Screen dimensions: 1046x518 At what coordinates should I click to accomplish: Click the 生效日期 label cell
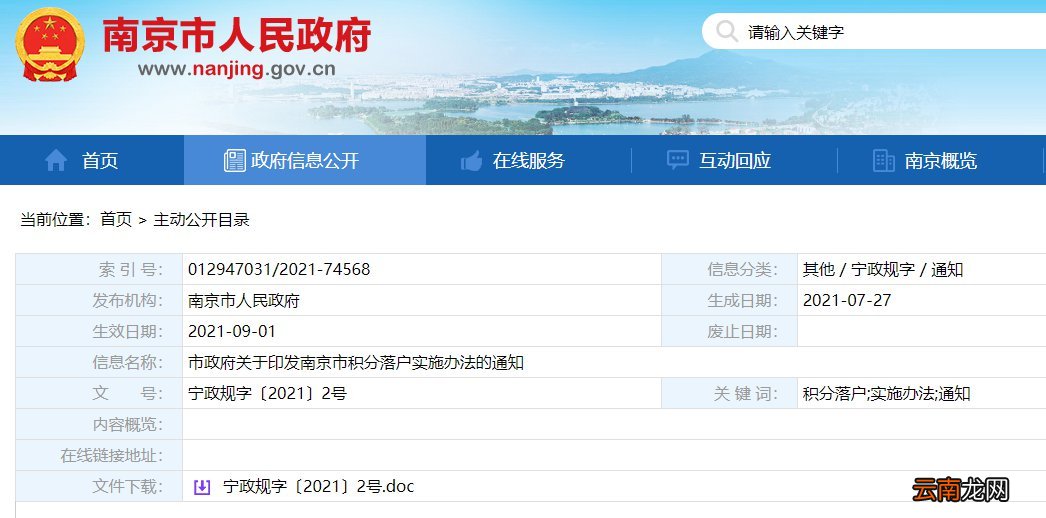tap(99, 331)
